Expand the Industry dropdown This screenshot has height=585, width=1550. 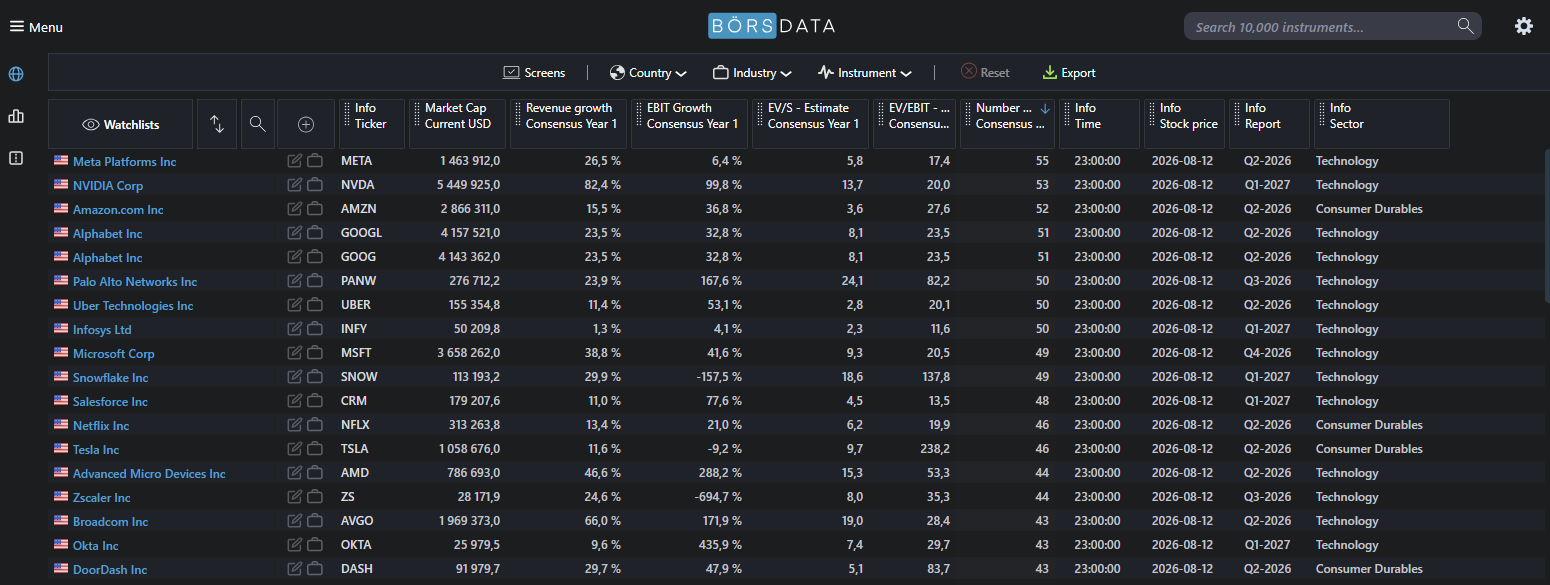[x=752, y=73]
